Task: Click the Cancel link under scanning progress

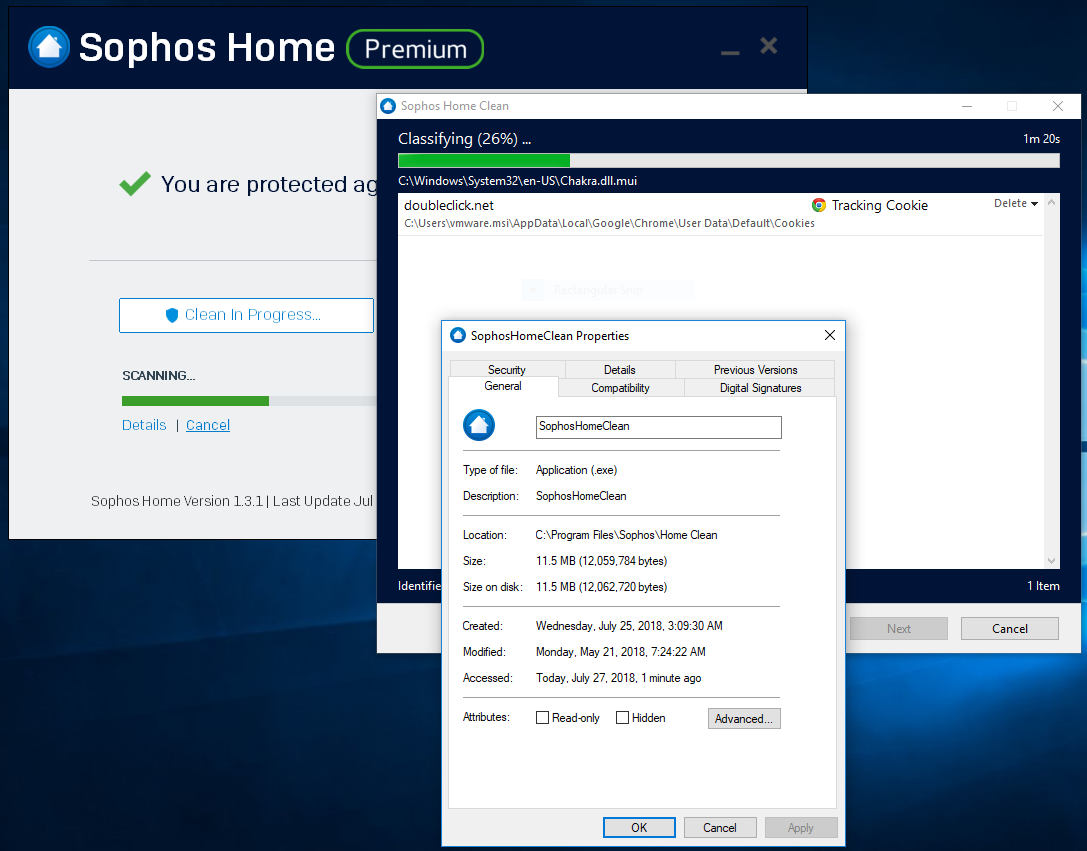Action: [208, 425]
